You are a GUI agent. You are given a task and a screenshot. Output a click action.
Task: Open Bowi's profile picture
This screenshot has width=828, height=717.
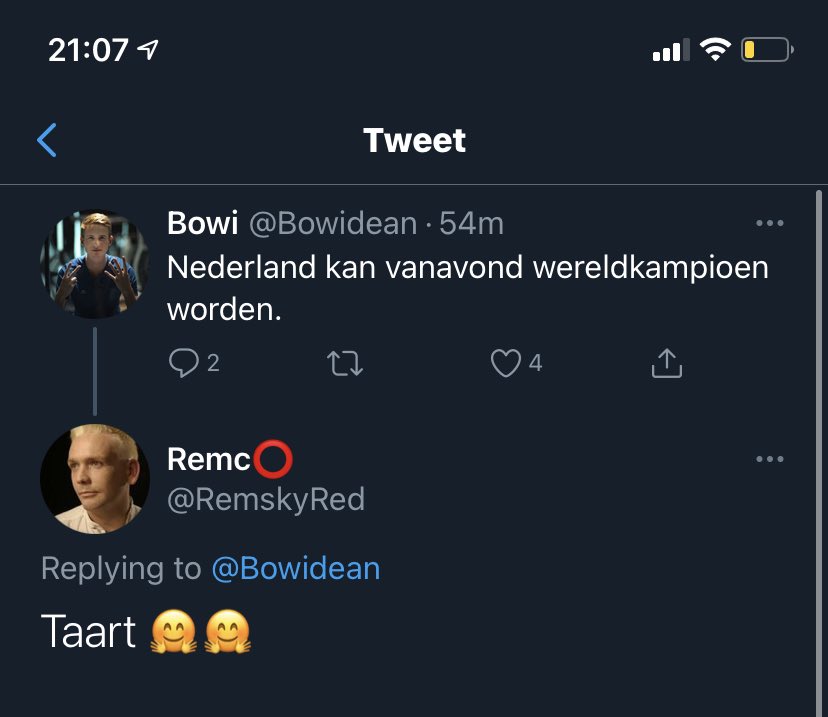pos(95,264)
